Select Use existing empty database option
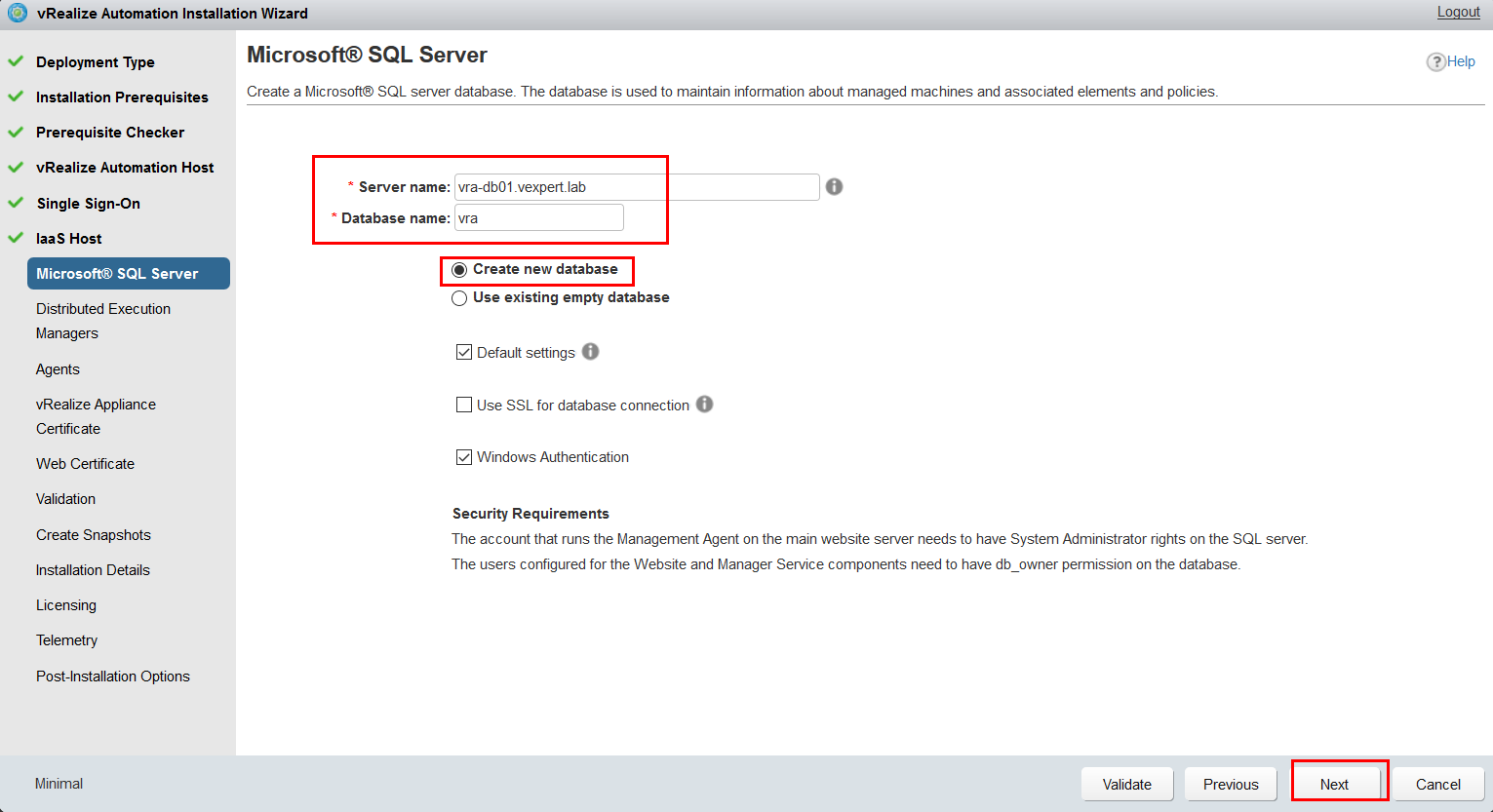The width and height of the screenshot is (1493, 812). [459, 298]
